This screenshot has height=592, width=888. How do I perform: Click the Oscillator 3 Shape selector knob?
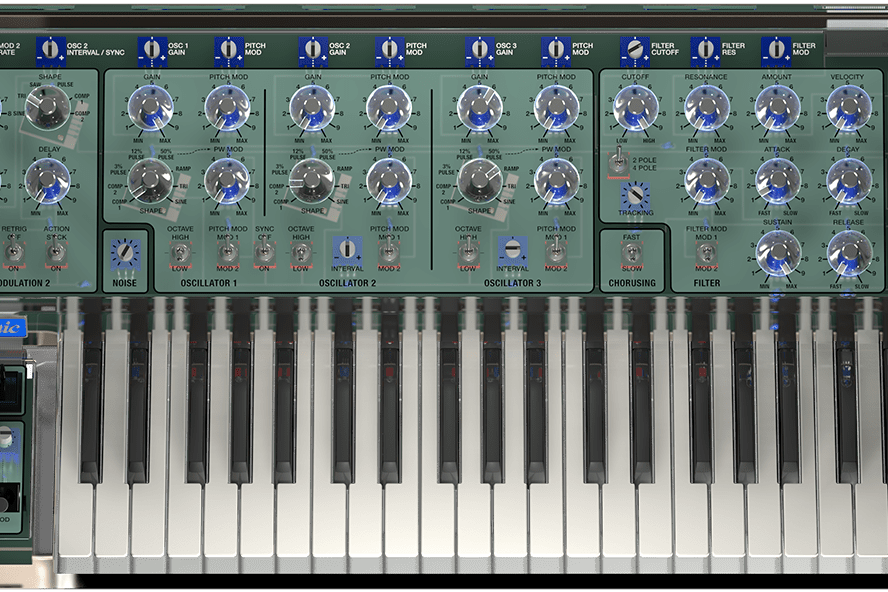click(479, 180)
